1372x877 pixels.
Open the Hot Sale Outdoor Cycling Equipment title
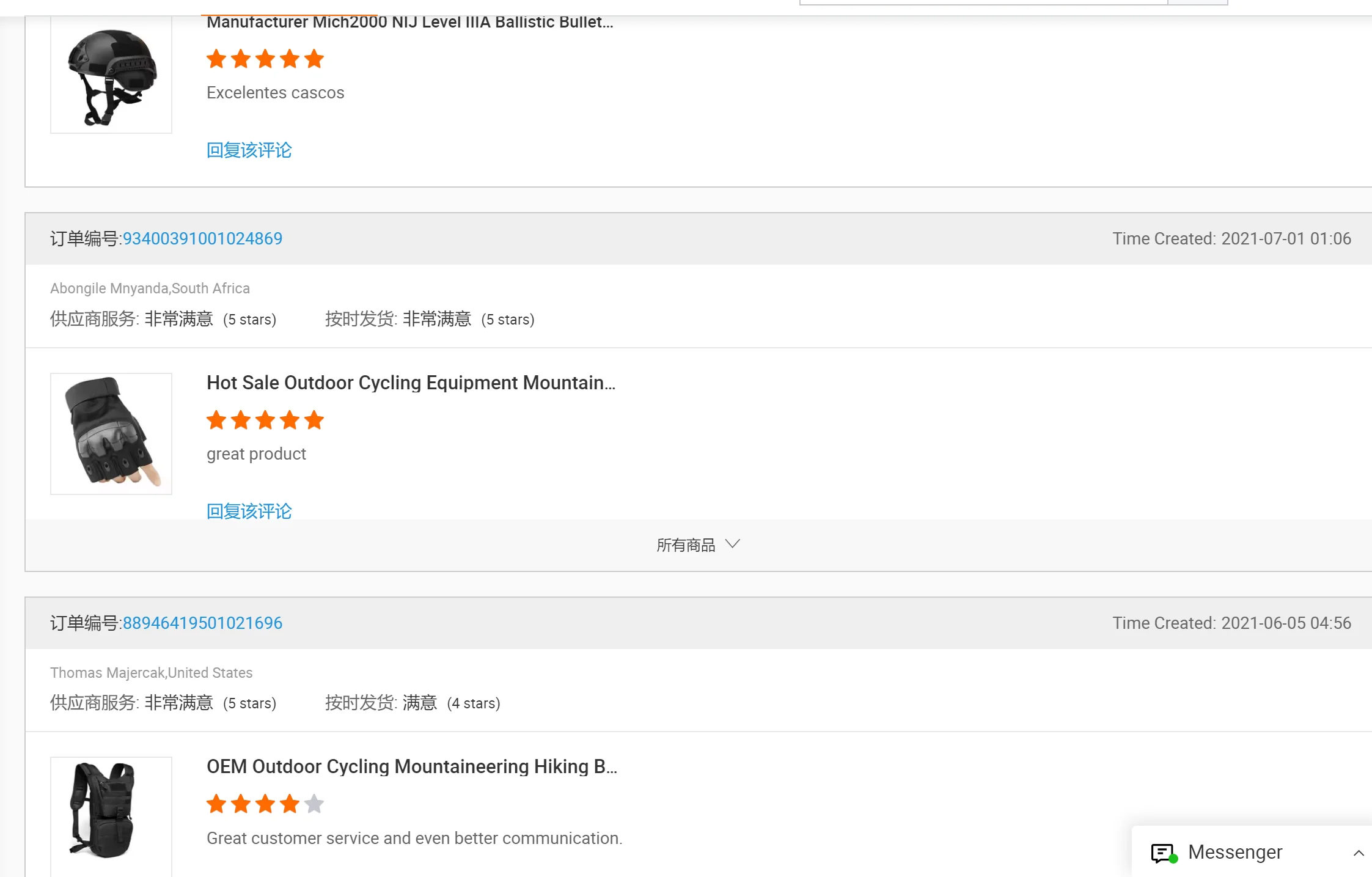(x=411, y=383)
